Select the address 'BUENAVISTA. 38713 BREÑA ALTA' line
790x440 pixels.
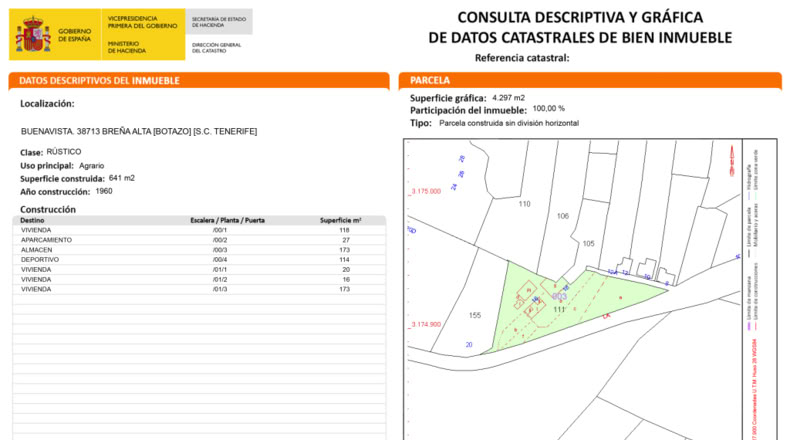[x=139, y=132]
